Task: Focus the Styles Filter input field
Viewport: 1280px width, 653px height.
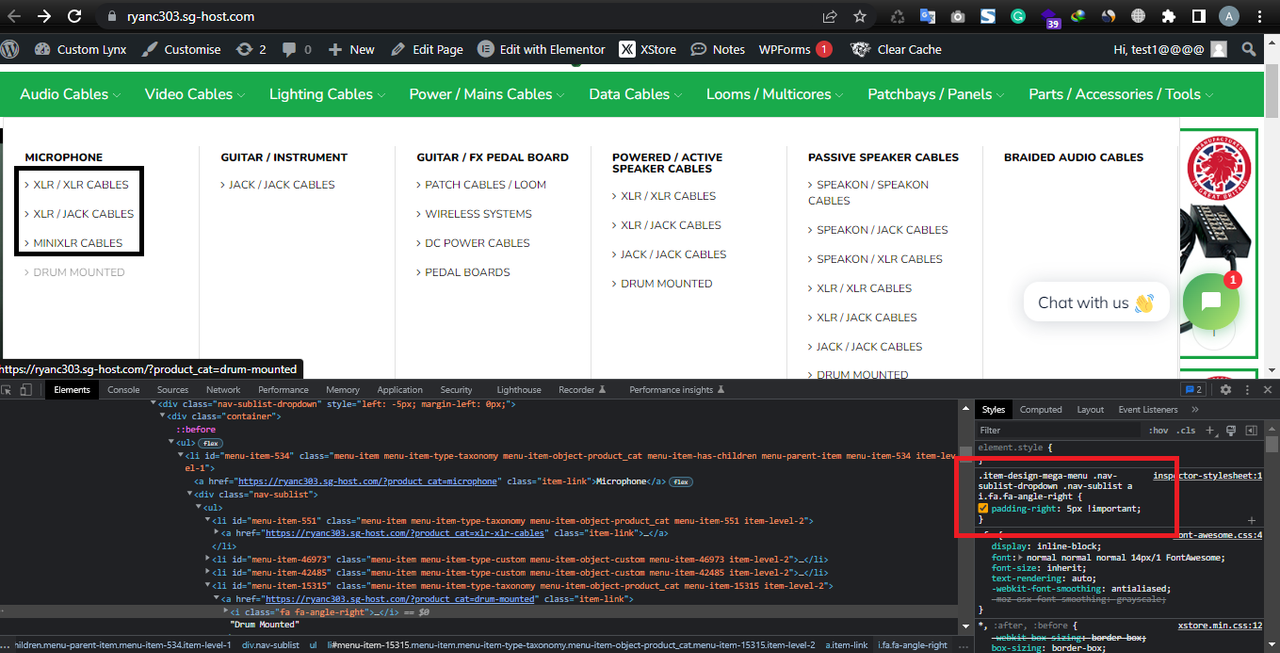Action: click(1058, 430)
